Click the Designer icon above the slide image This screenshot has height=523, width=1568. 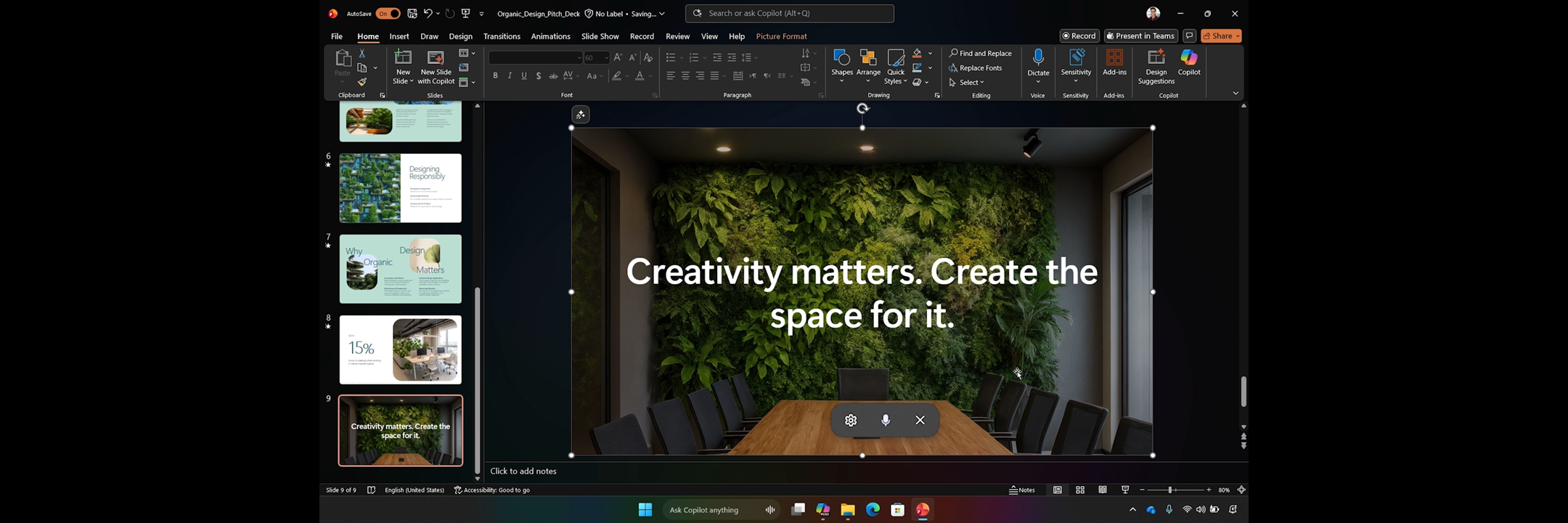[581, 115]
